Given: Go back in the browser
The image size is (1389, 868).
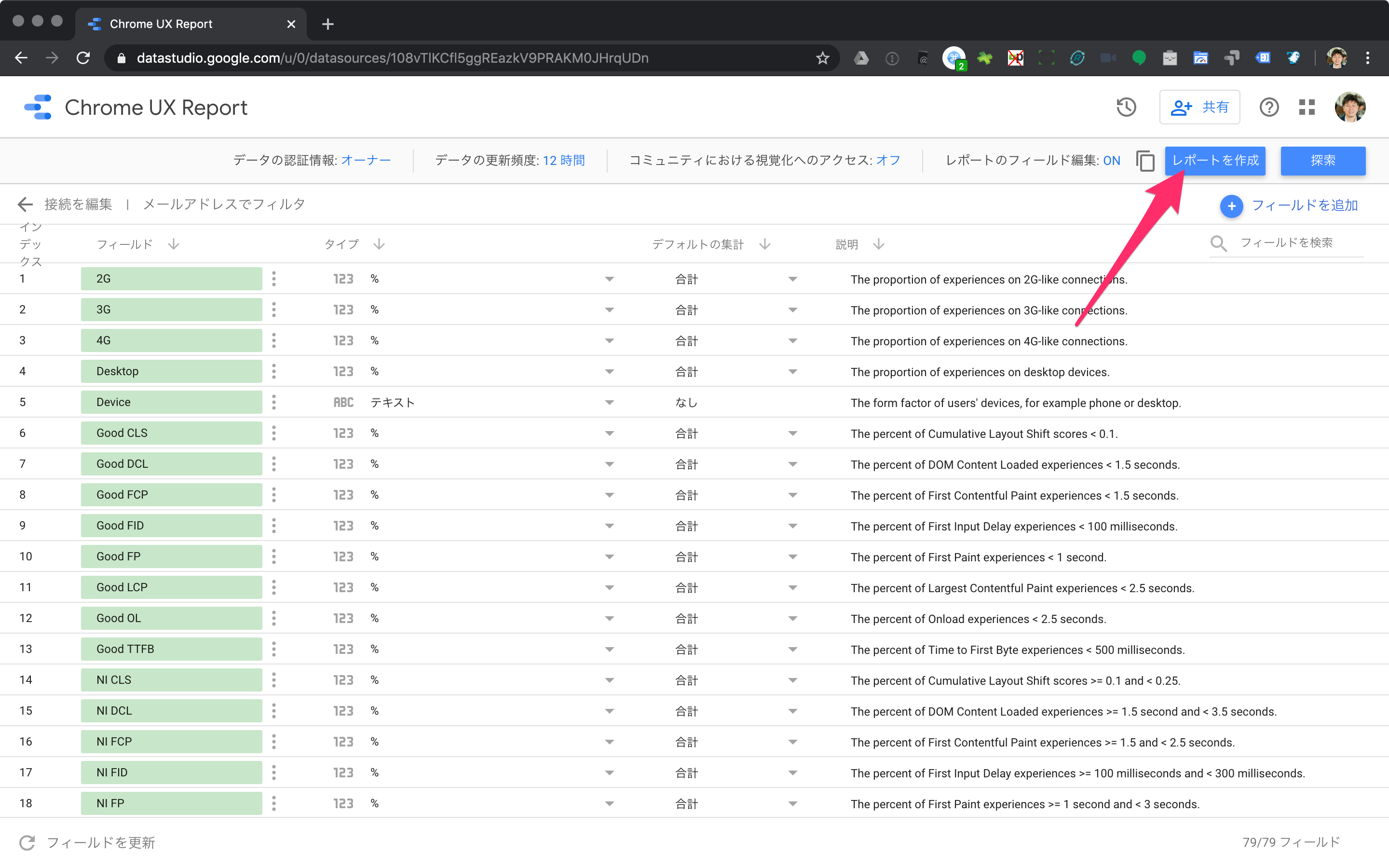Looking at the screenshot, I should (x=21, y=58).
